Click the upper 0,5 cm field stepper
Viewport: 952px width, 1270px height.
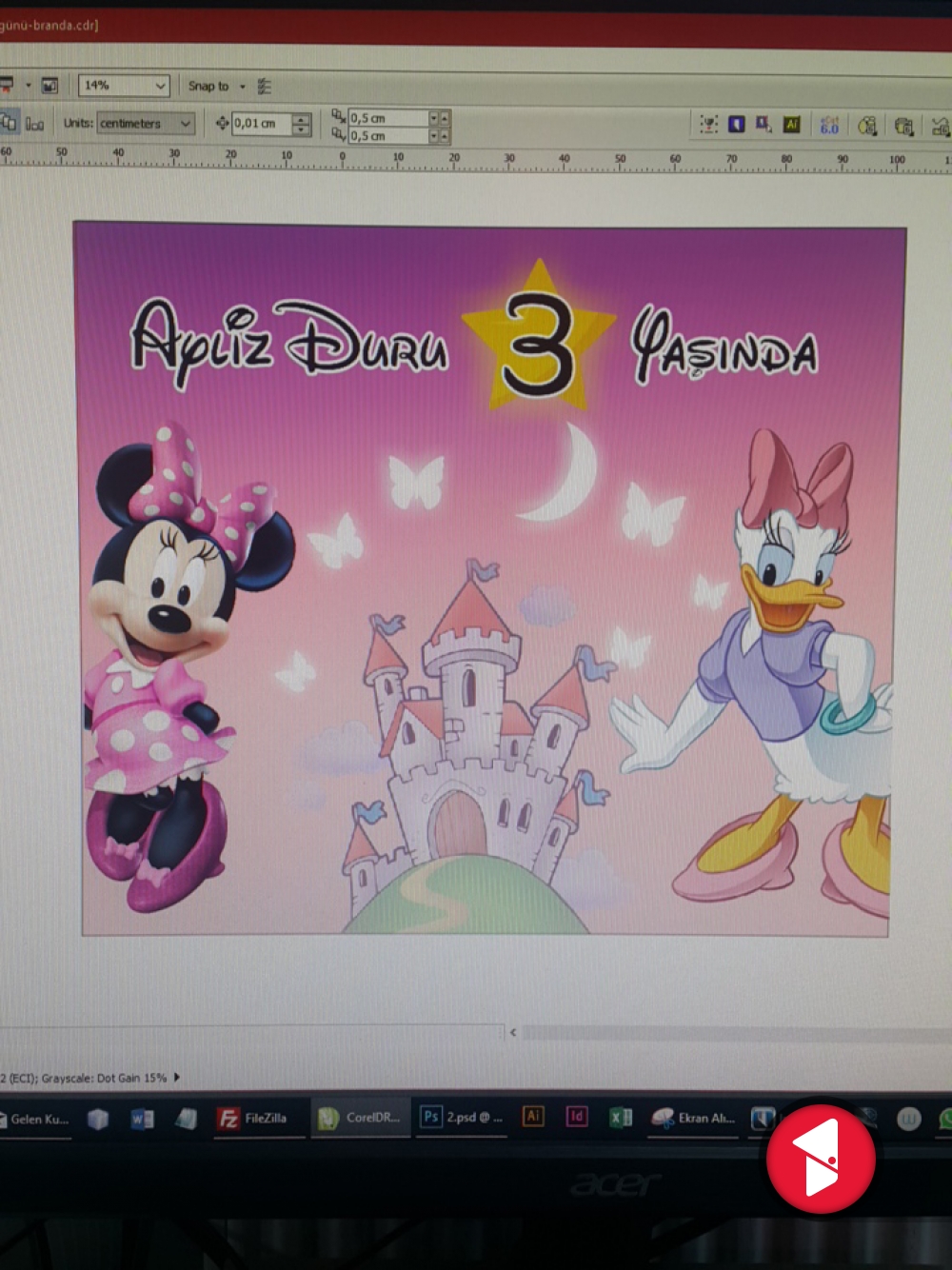coord(440,118)
